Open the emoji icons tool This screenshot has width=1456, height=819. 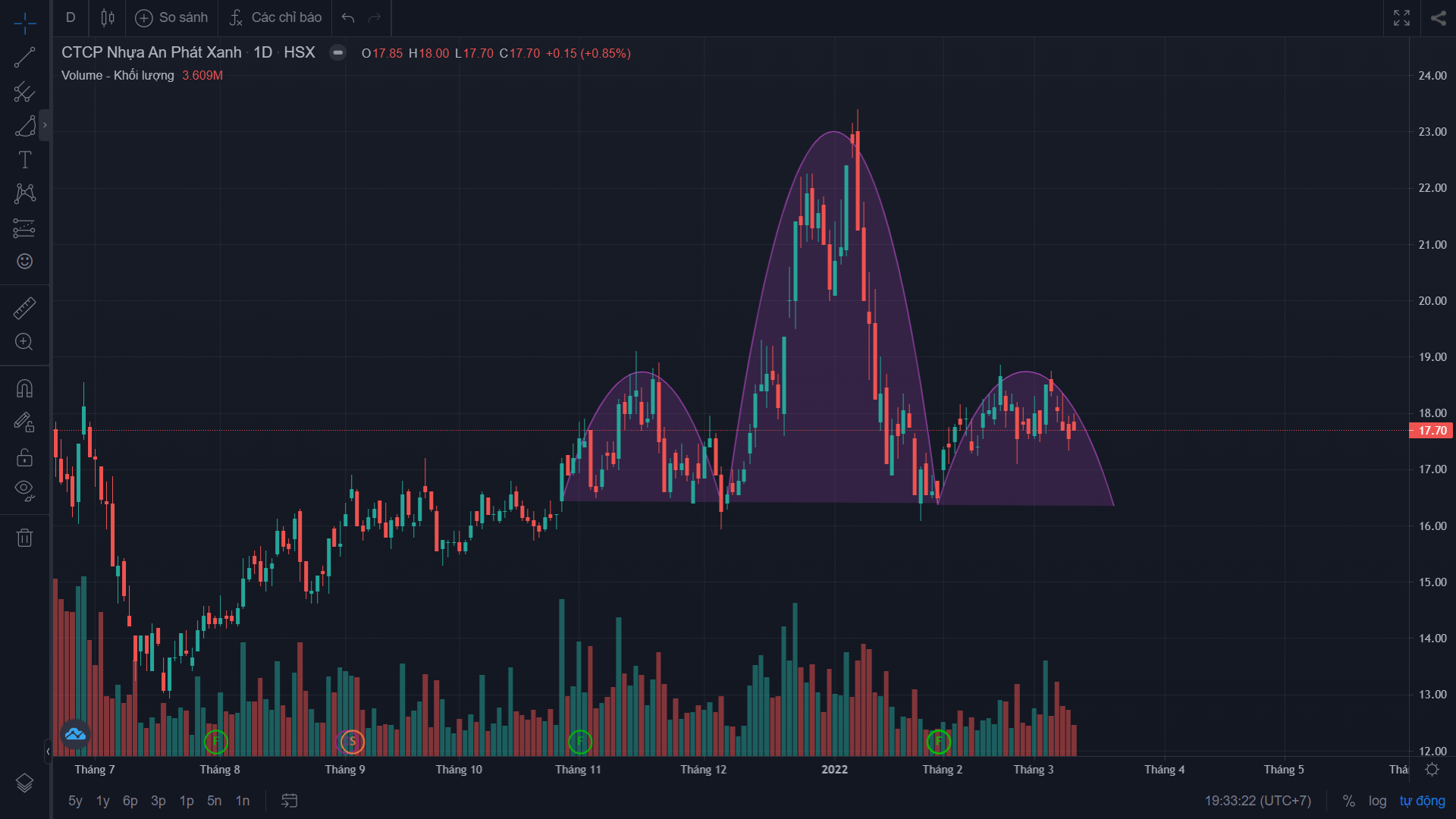[x=24, y=262]
